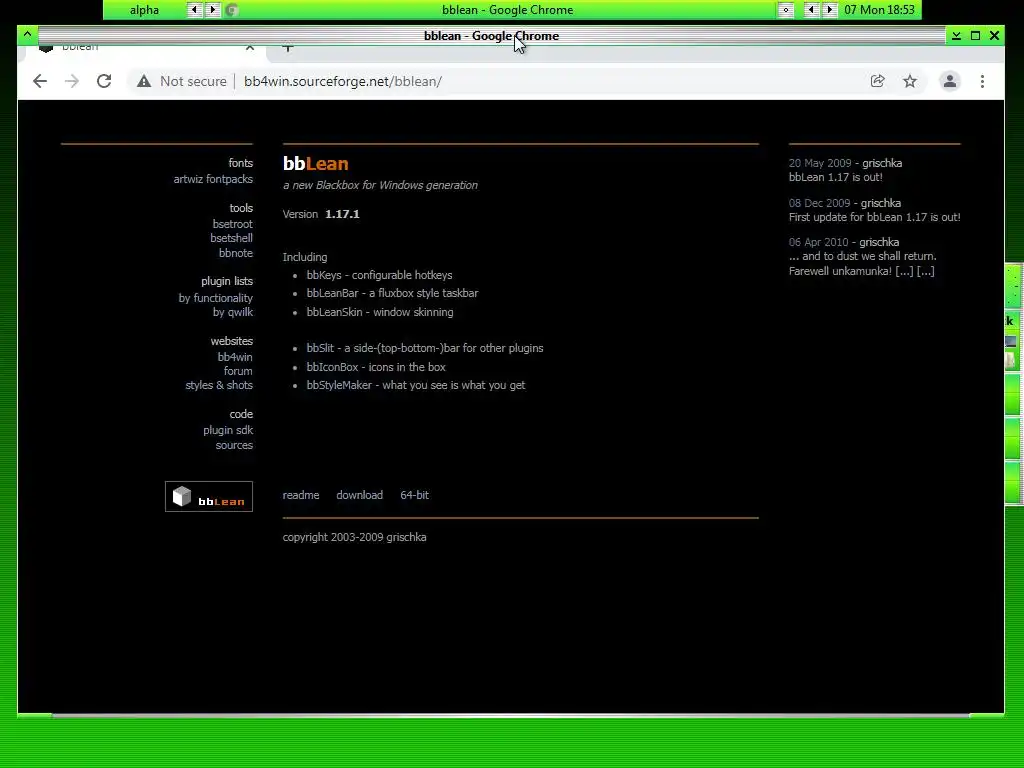Open the forum link
Screen dimensions: 1024x768
click(238, 371)
